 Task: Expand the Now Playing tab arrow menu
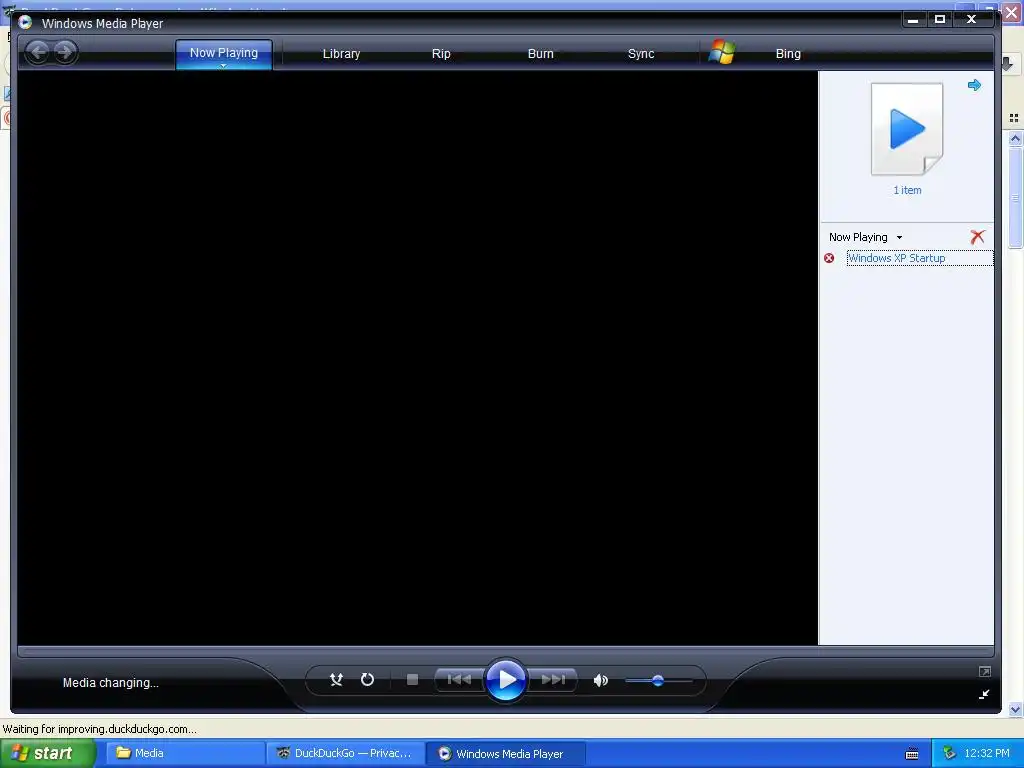point(223,65)
